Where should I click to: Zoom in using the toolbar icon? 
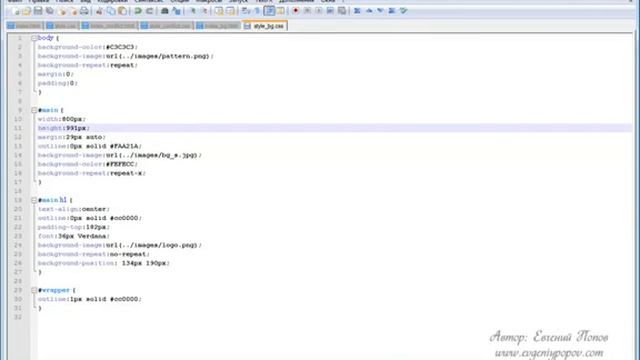pos(192,11)
